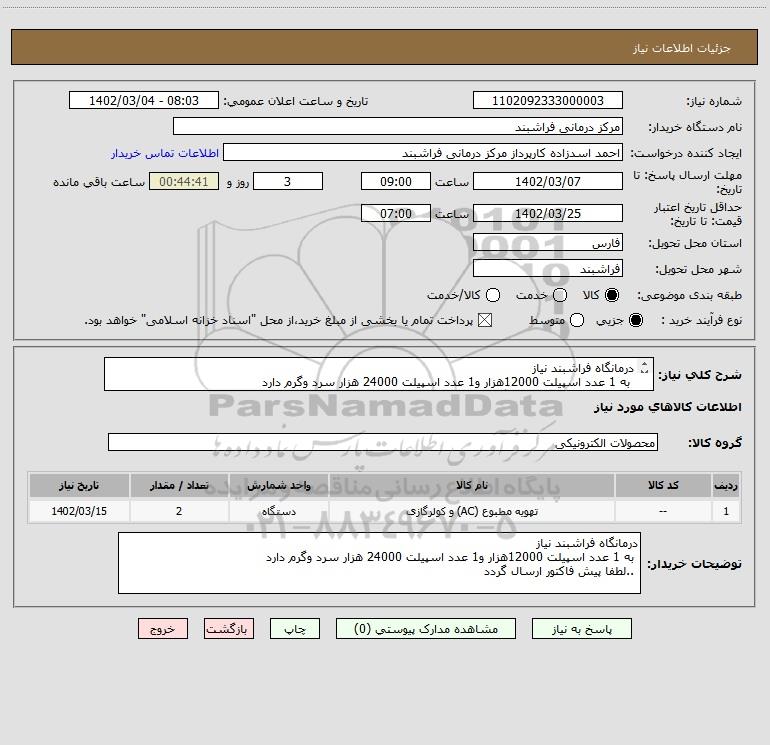Open اطلاعات تماس خریدار link

point(165,153)
